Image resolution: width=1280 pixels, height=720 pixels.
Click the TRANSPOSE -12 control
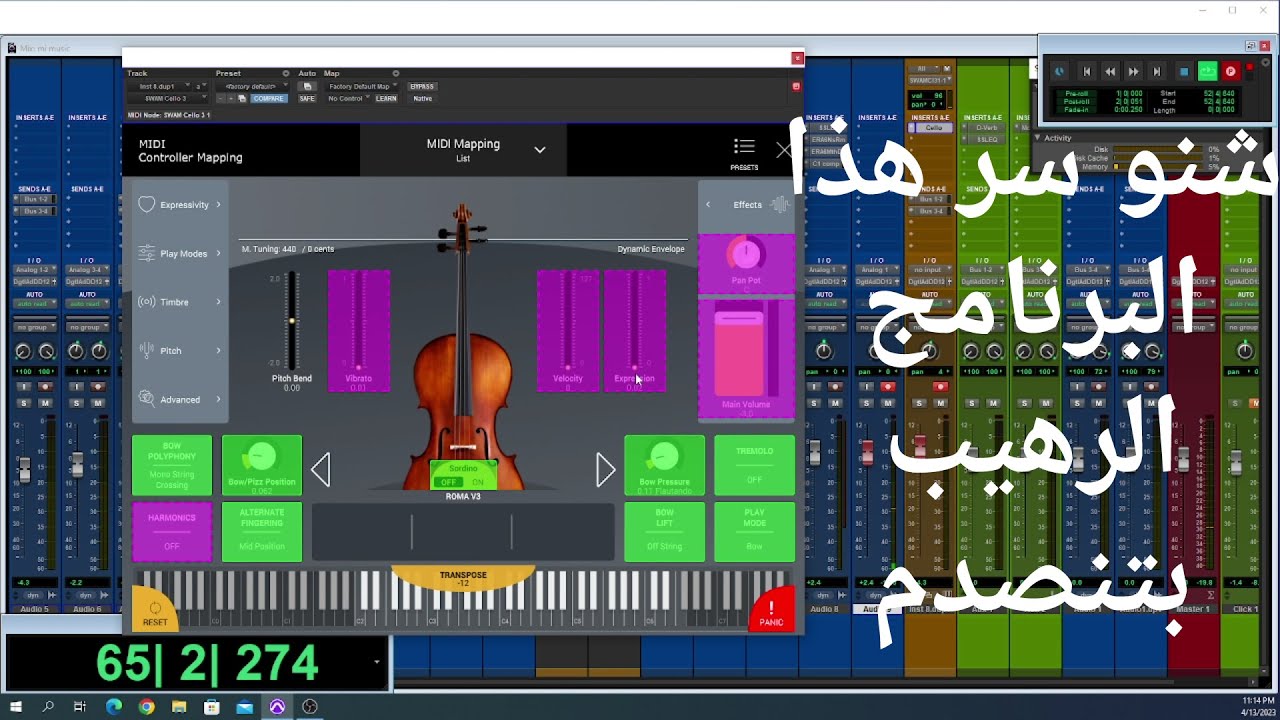tap(463, 578)
